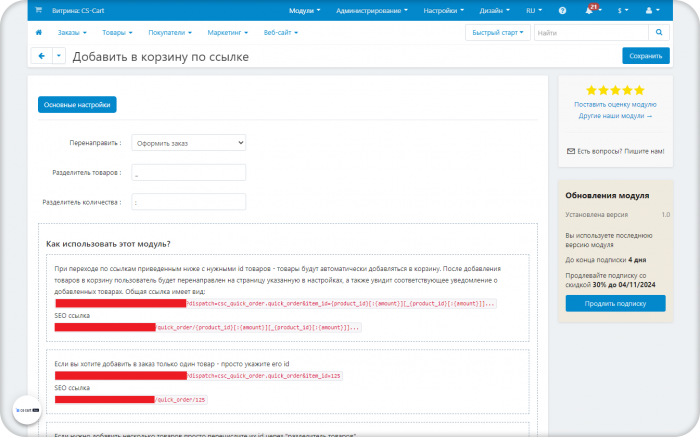700x437 pixels.
Task: Click the Добавить в корзину по ссылке title
Action: (161, 57)
